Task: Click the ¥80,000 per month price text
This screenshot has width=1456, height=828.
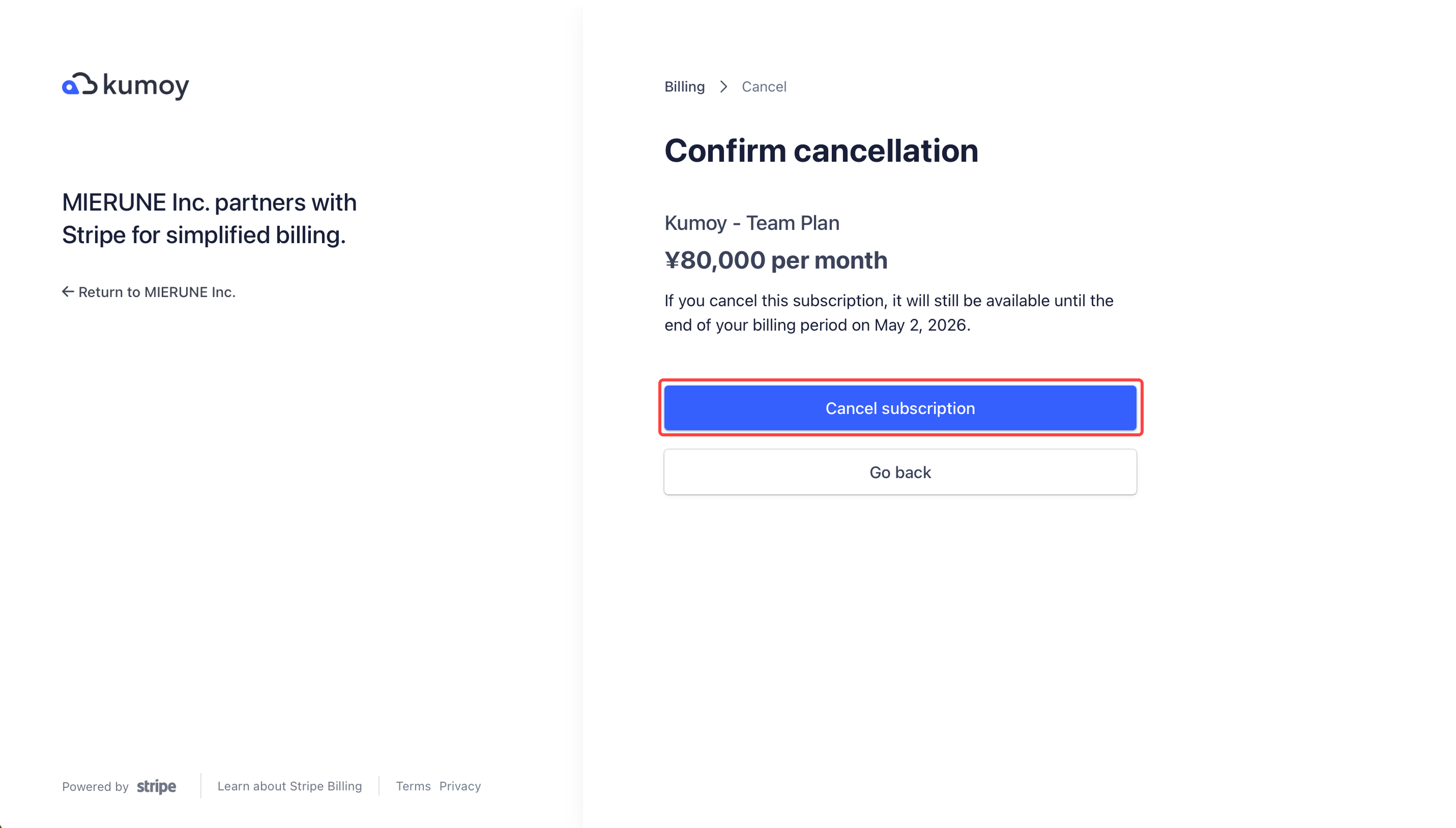Action: point(776,260)
